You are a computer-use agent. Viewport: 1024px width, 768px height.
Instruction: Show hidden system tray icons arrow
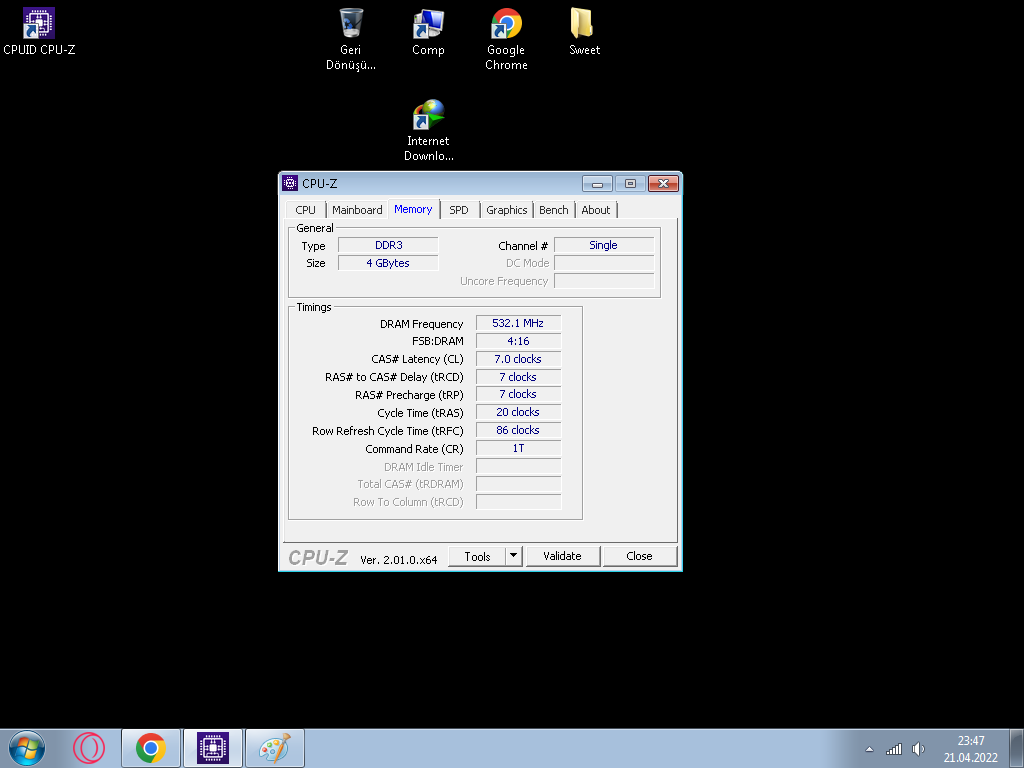tap(869, 749)
